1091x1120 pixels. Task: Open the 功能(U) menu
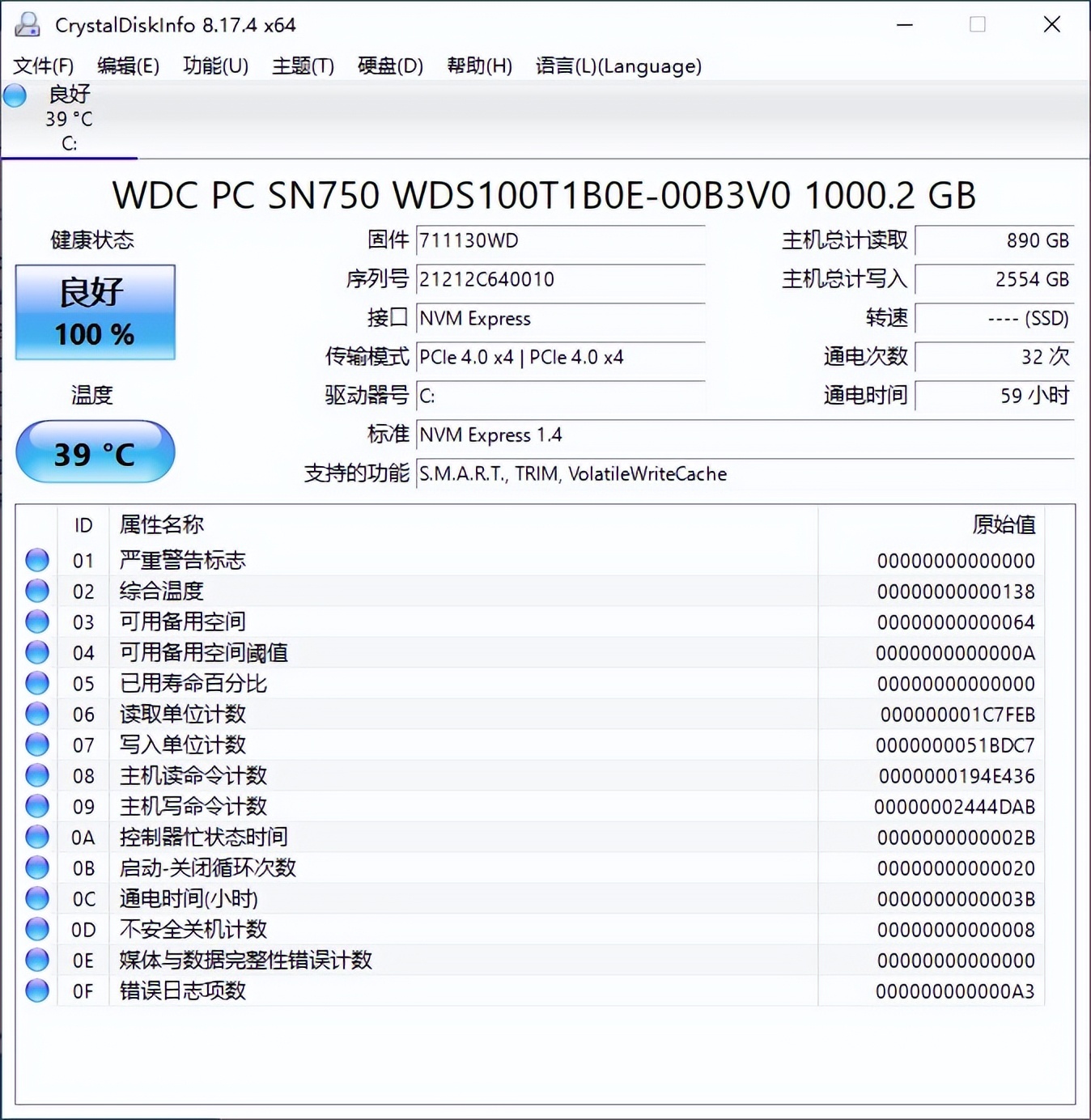coord(214,66)
